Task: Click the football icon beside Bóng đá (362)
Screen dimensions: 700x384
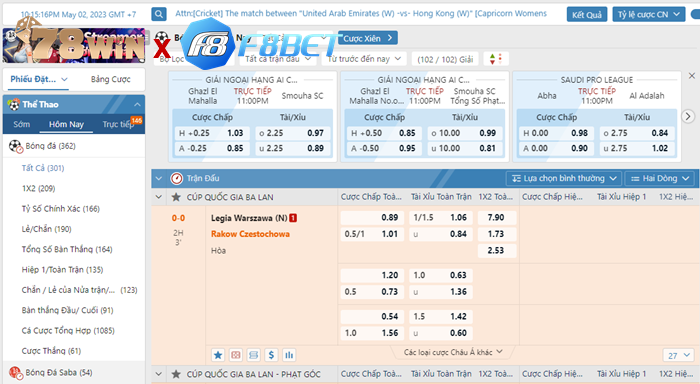Action: tap(15, 146)
